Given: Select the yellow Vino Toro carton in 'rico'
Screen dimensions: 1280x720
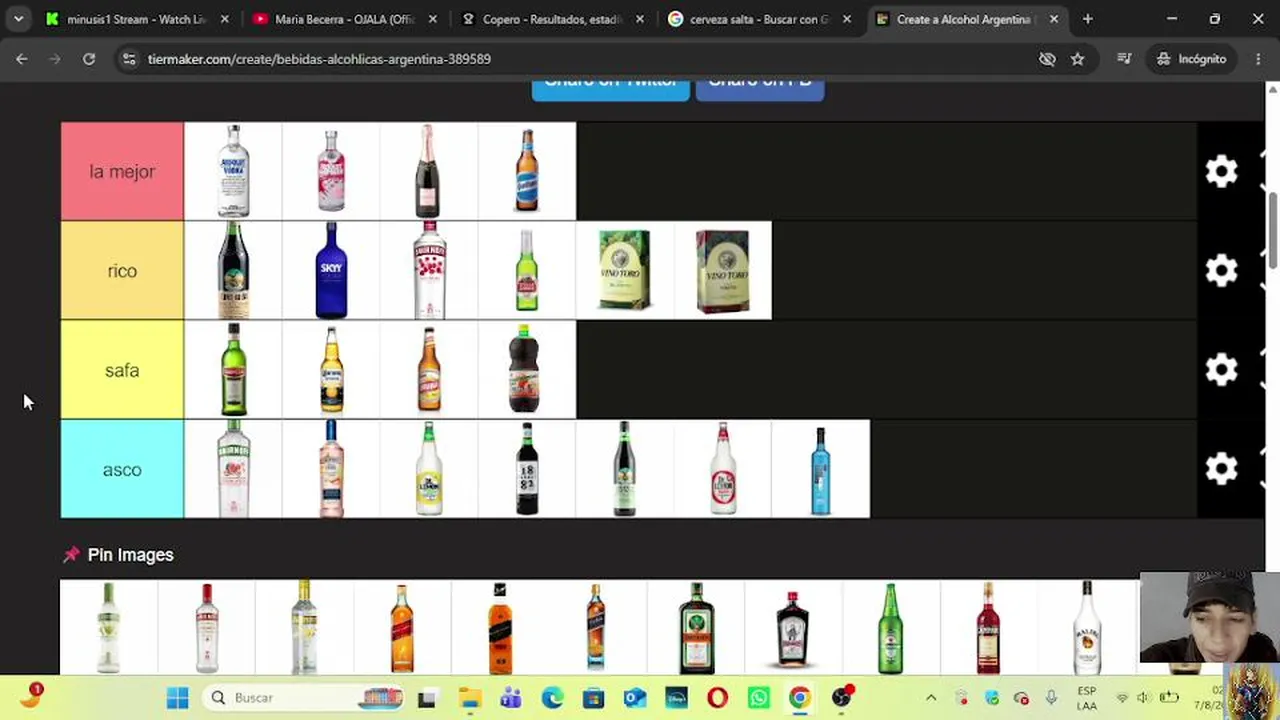Looking at the screenshot, I should click(625, 271).
